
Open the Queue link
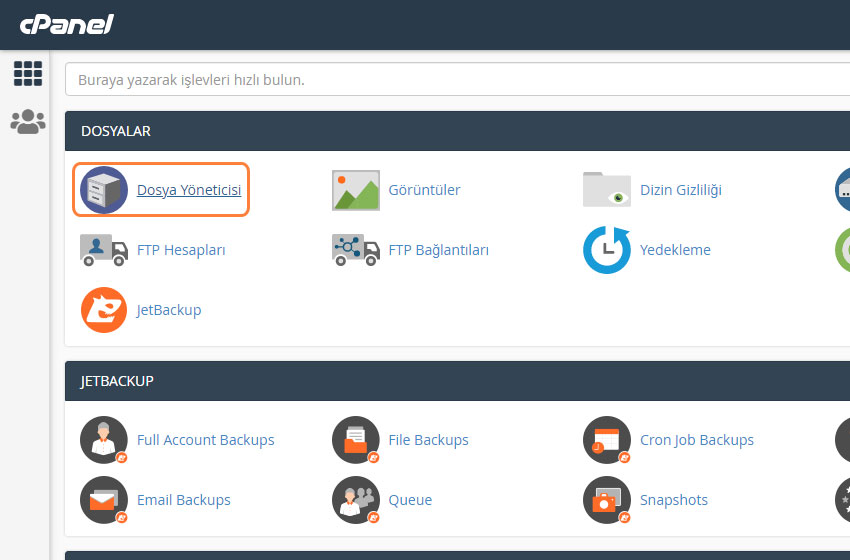coord(410,500)
